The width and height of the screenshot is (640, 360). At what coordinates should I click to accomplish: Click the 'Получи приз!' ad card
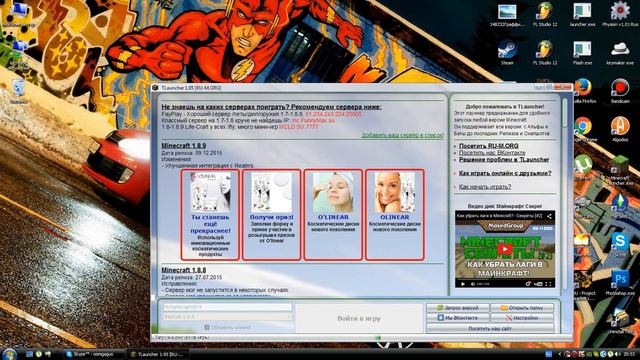pos(271,214)
